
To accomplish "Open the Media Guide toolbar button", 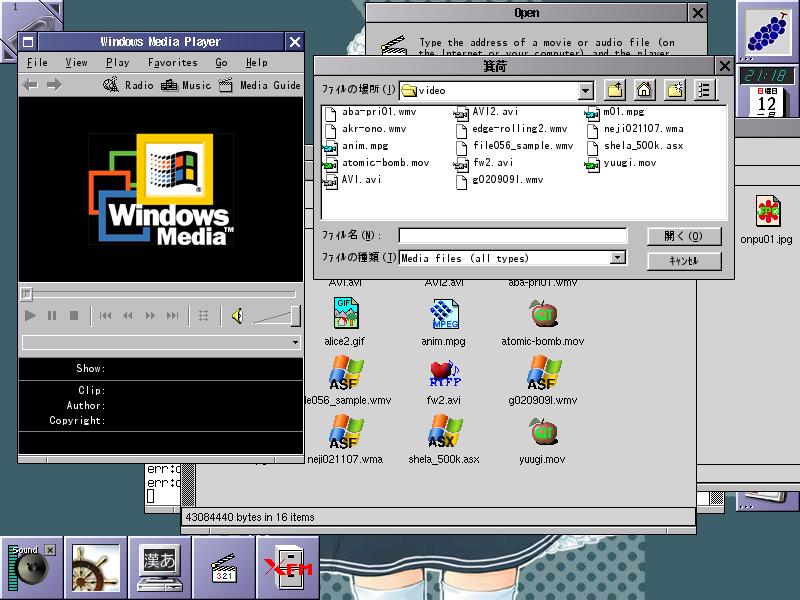I will (260, 85).
